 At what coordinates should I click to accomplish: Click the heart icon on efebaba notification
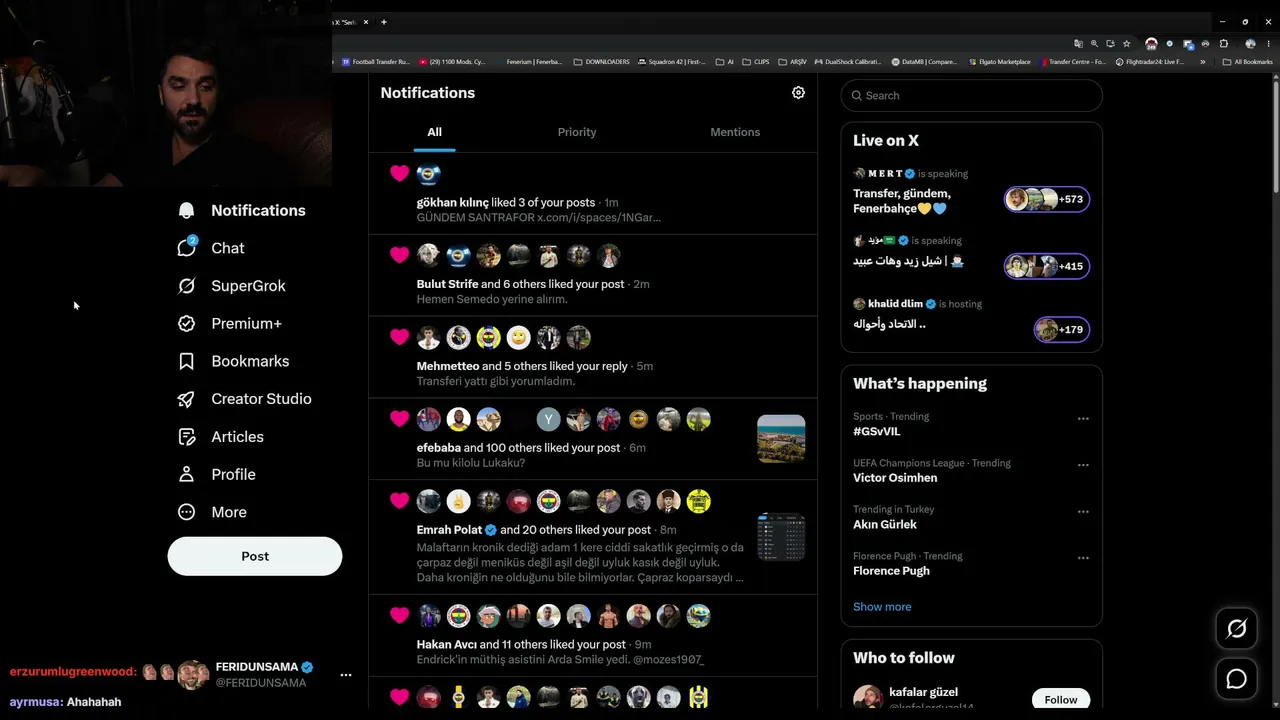(x=399, y=419)
